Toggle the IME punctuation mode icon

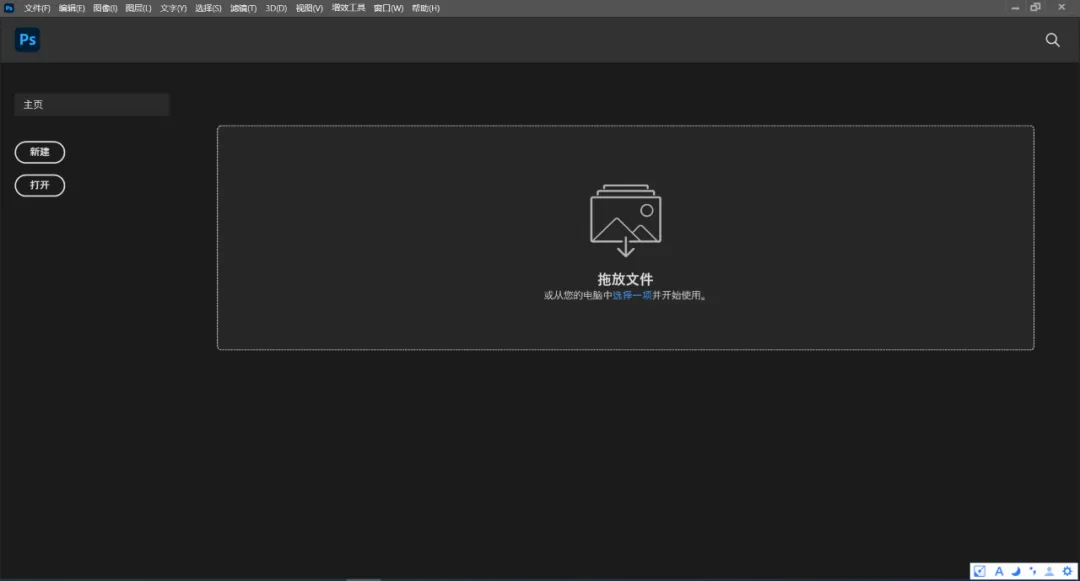(1032, 571)
